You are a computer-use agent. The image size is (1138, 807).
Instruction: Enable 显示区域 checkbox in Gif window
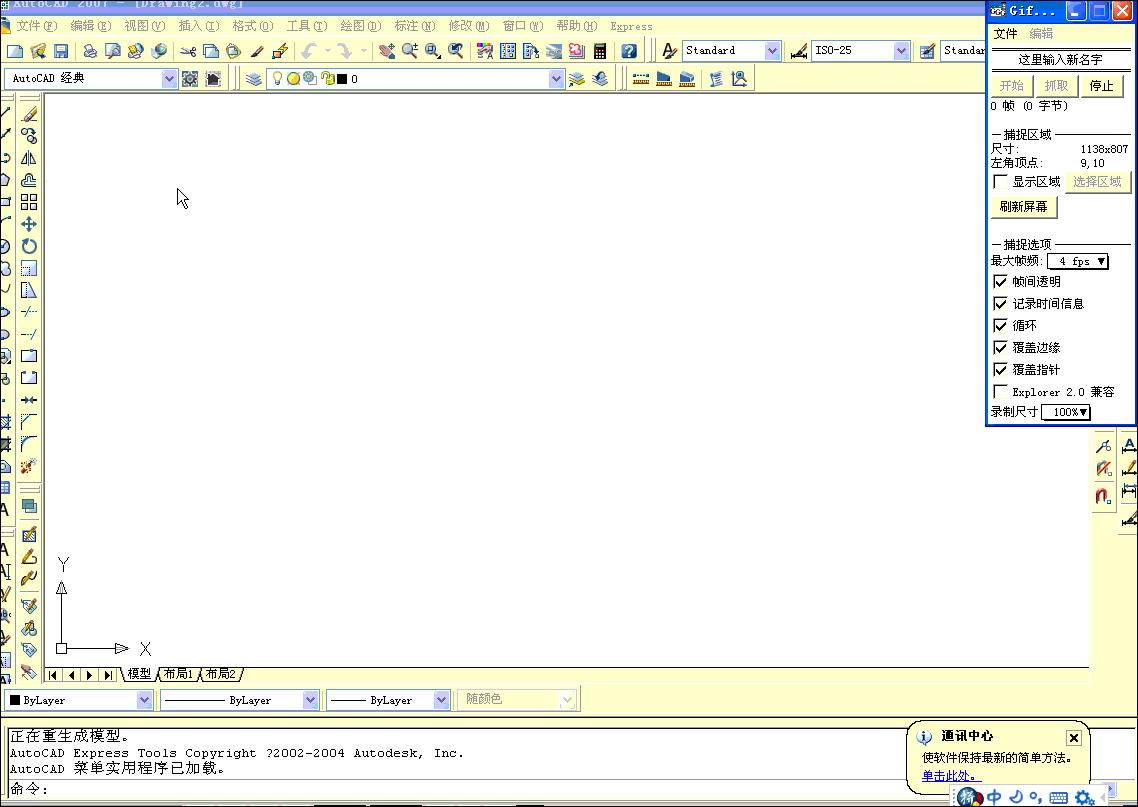1000,181
